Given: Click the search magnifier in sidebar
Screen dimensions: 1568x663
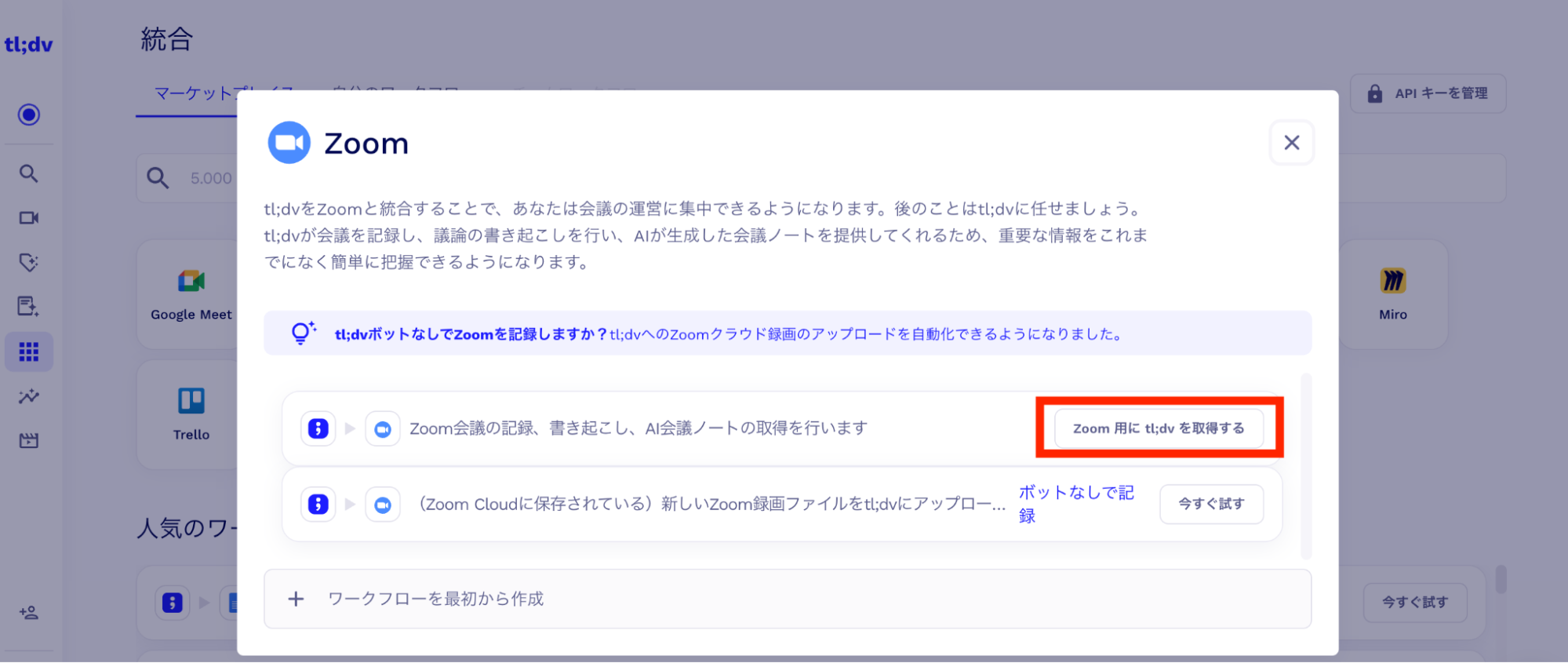Looking at the screenshot, I should (x=29, y=173).
